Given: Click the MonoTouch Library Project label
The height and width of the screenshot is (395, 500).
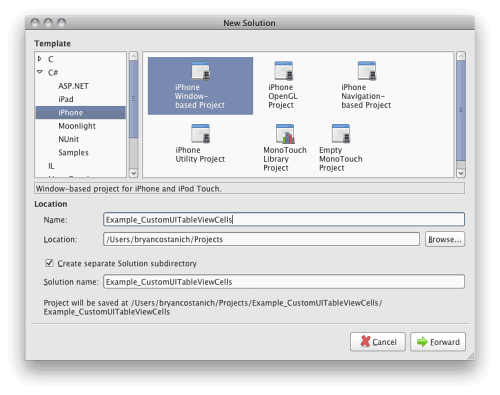Looking at the screenshot, I should coord(285,159).
